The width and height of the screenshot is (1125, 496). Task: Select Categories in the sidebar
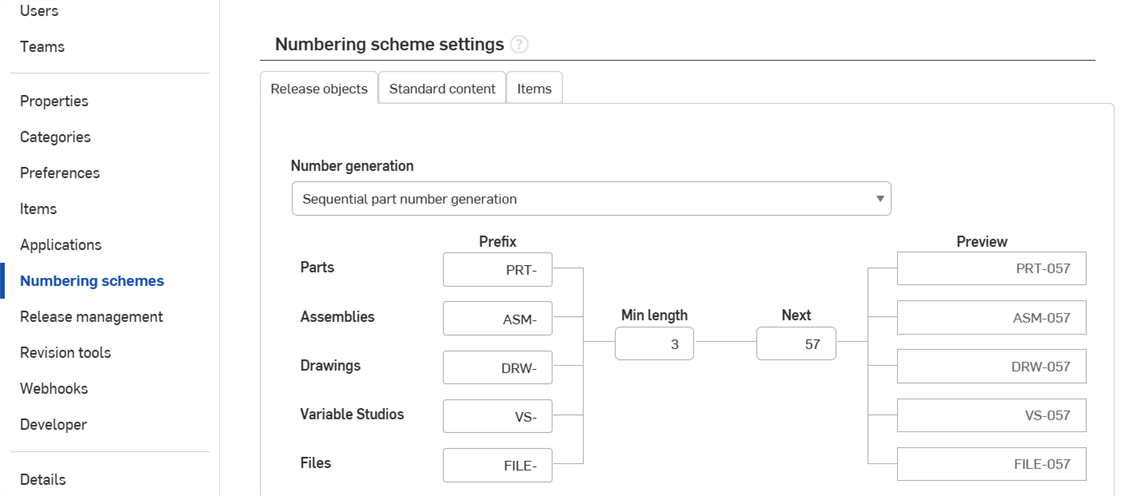55,137
